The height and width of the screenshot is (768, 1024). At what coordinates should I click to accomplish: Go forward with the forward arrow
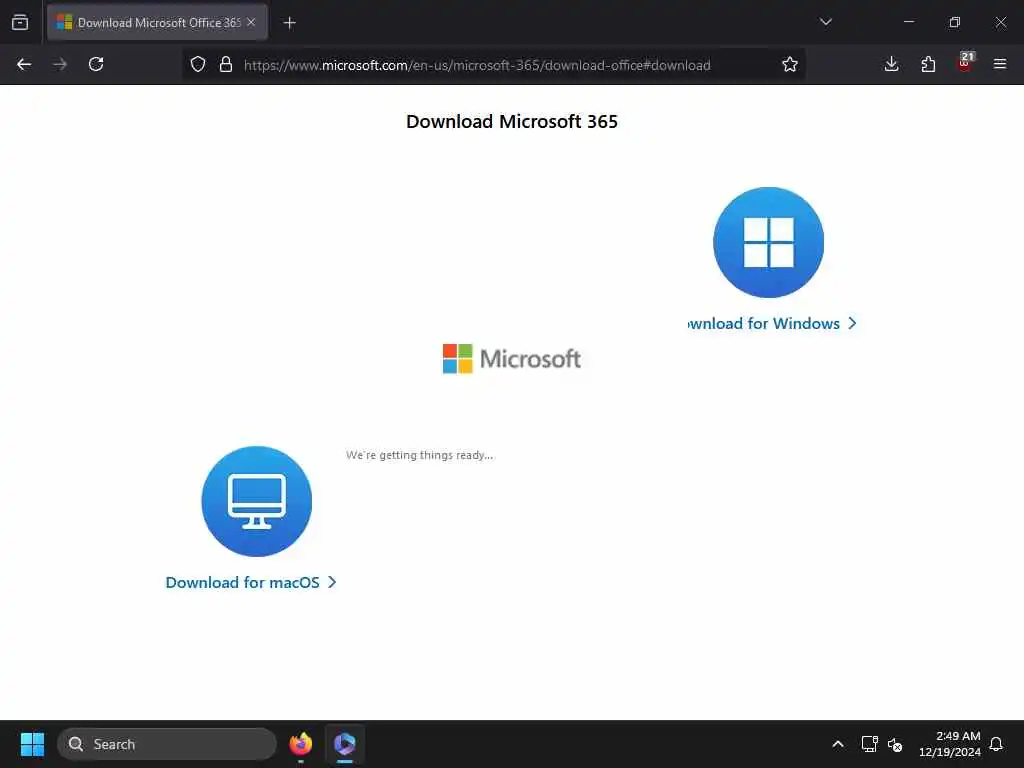pyautogui.click(x=60, y=64)
